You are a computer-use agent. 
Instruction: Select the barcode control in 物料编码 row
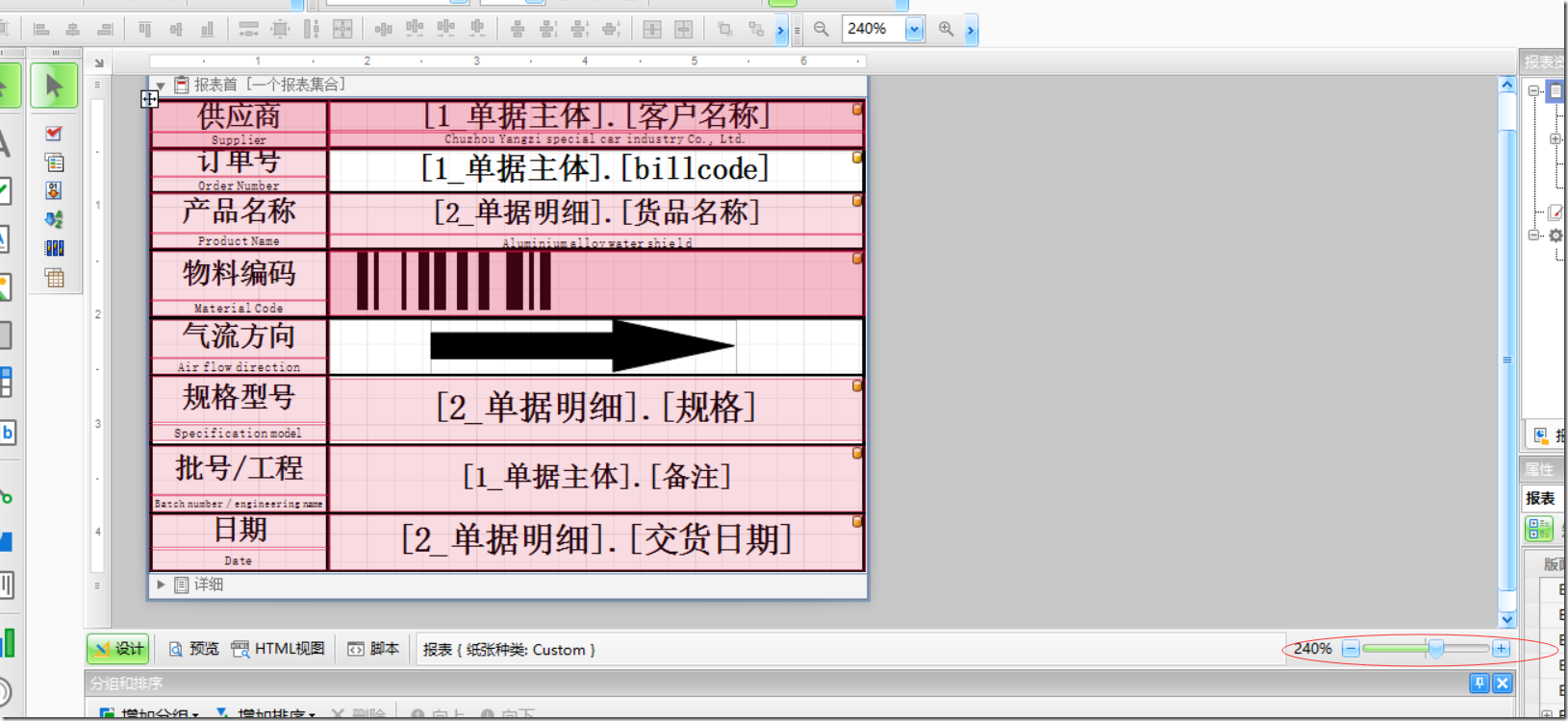[595, 283]
